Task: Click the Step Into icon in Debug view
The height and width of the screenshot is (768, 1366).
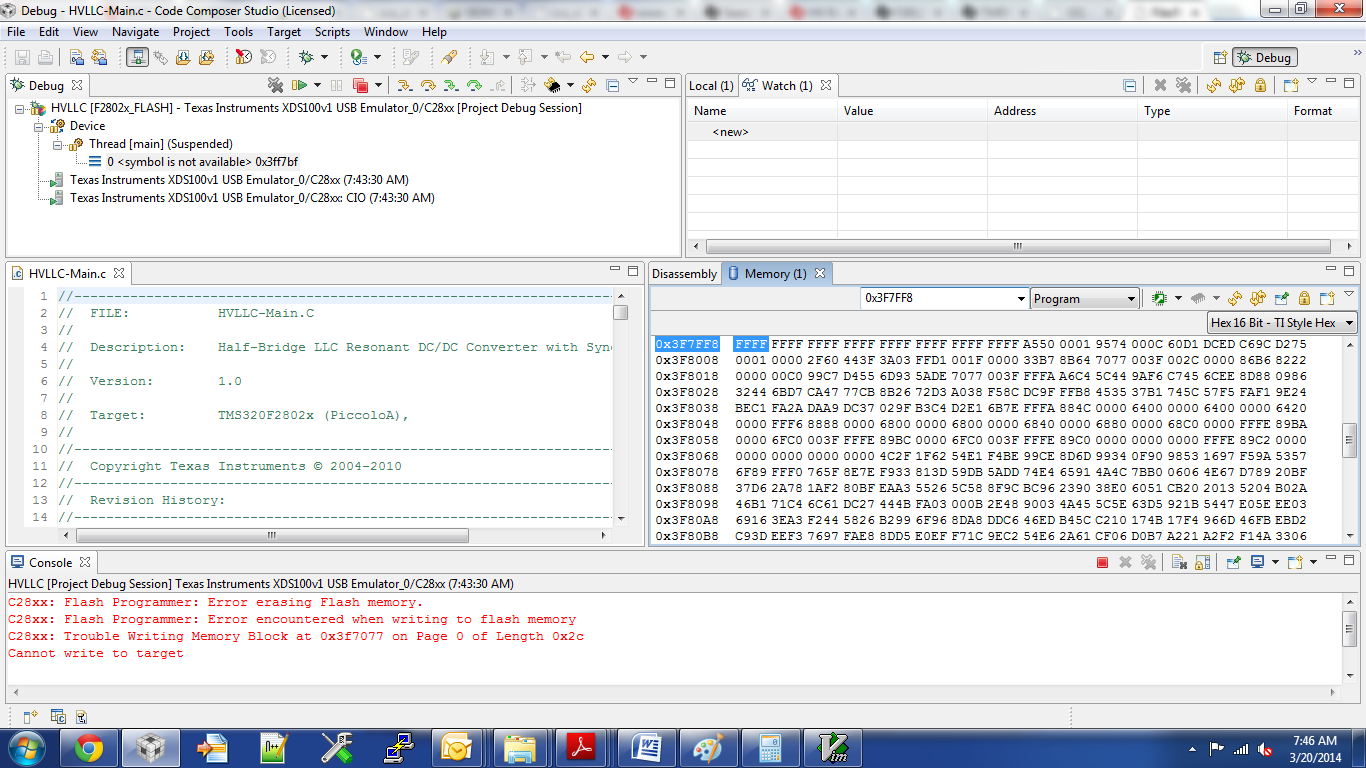Action: (x=405, y=86)
